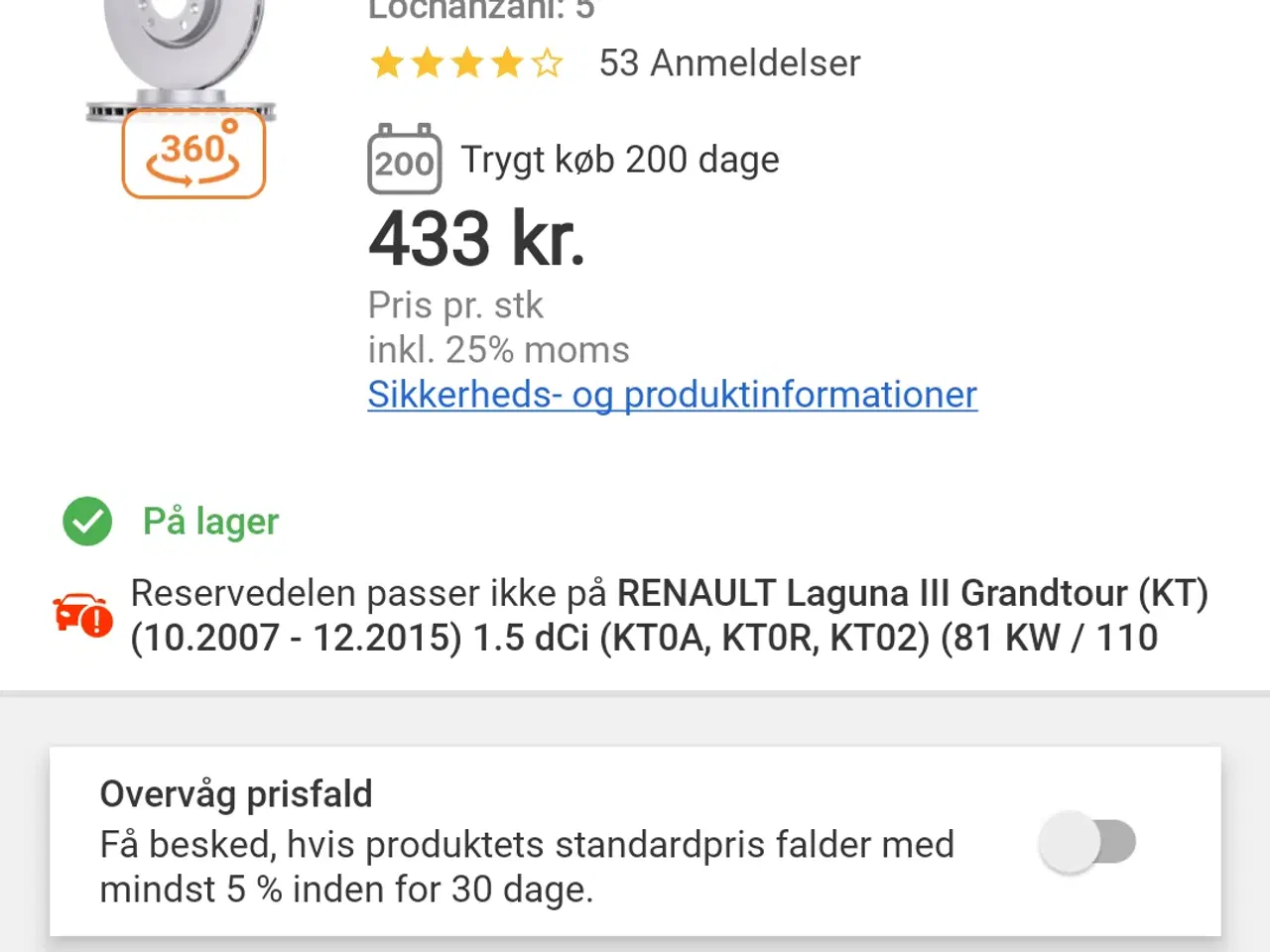The image size is (1270, 952).
Task: Enable the Overvåg prisfald price watch toggle
Action: tap(1087, 841)
